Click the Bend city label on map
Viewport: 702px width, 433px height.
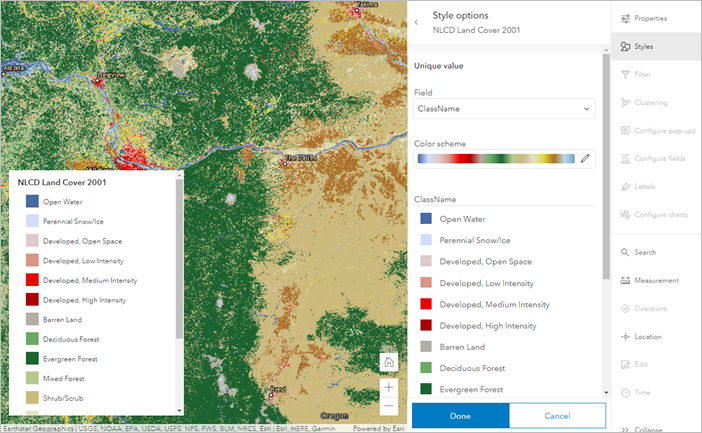(x=278, y=390)
